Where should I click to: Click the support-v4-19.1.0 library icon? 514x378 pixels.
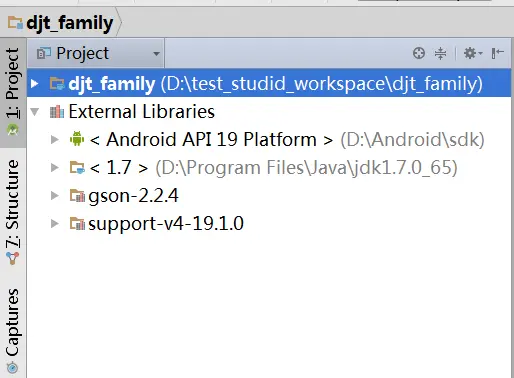[x=77, y=223]
